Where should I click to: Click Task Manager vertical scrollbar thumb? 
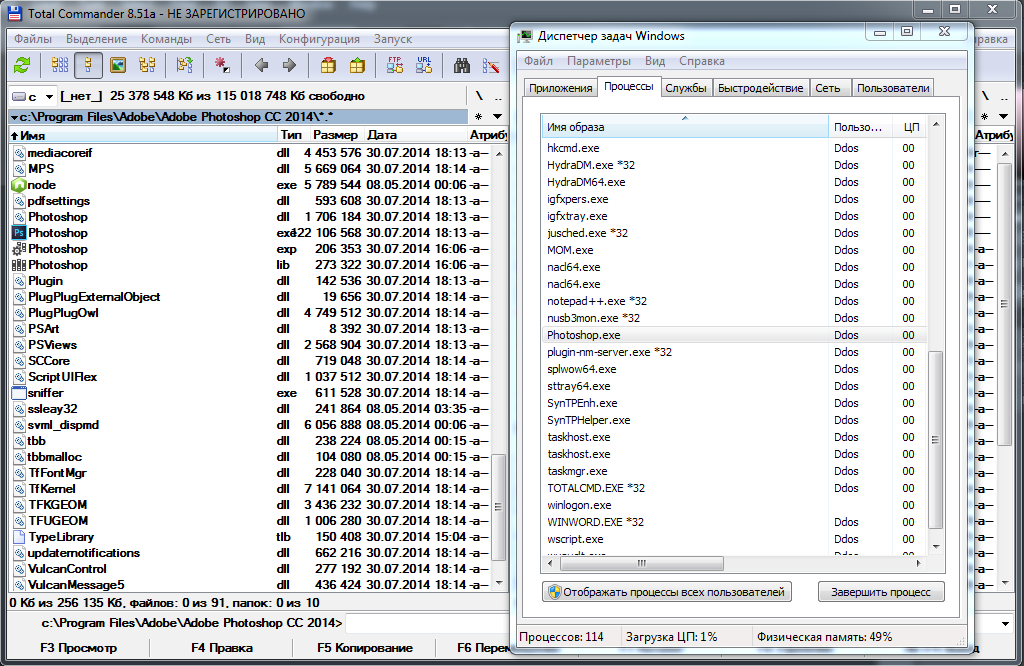click(x=935, y=439)
